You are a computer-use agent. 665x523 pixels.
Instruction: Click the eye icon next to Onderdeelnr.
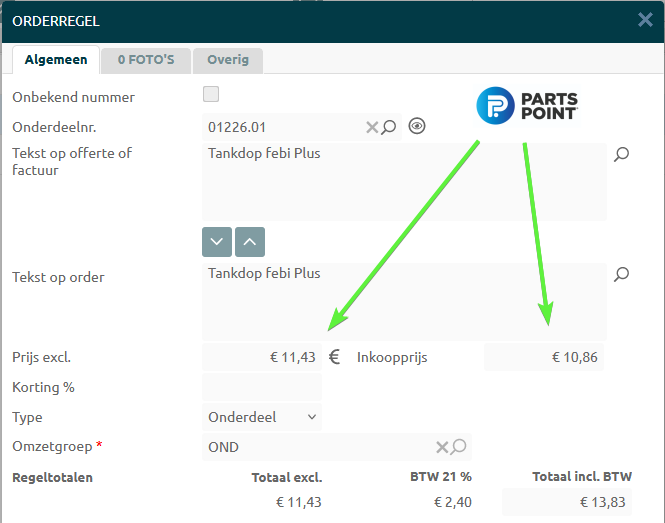pyautogui.click(x=418, y=126)
